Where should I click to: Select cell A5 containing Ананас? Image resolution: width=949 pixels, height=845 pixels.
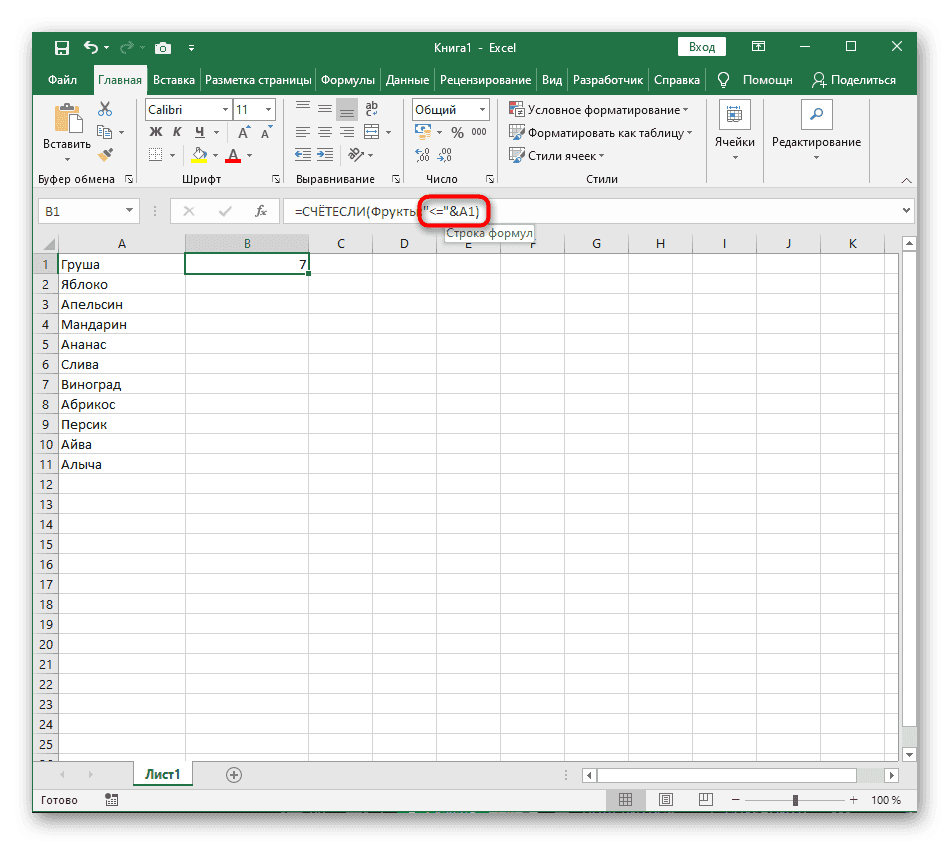tap(121, 345)
